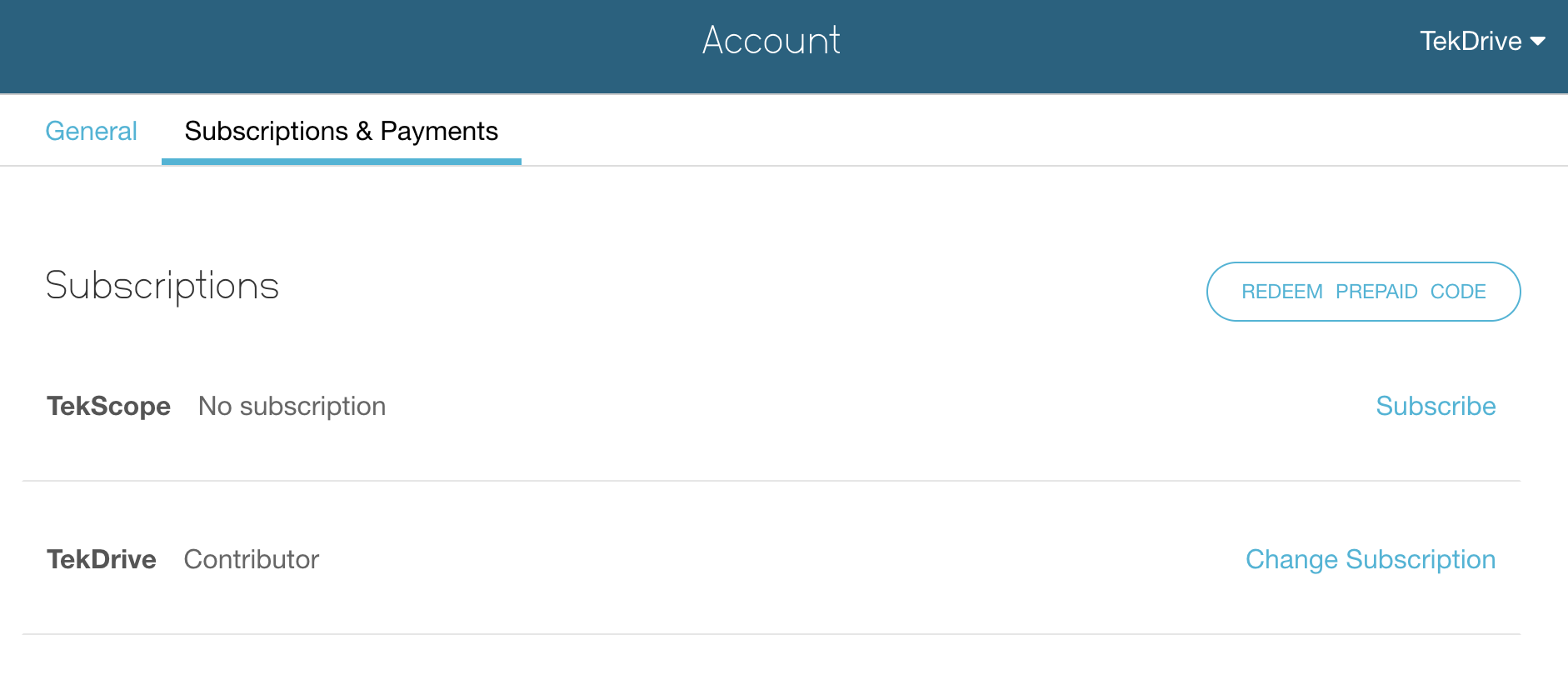Screen dimensions: 1568x700
Task: Click the ampersand in the Subscriptions & Payments tab
Action: pos(364,131)
